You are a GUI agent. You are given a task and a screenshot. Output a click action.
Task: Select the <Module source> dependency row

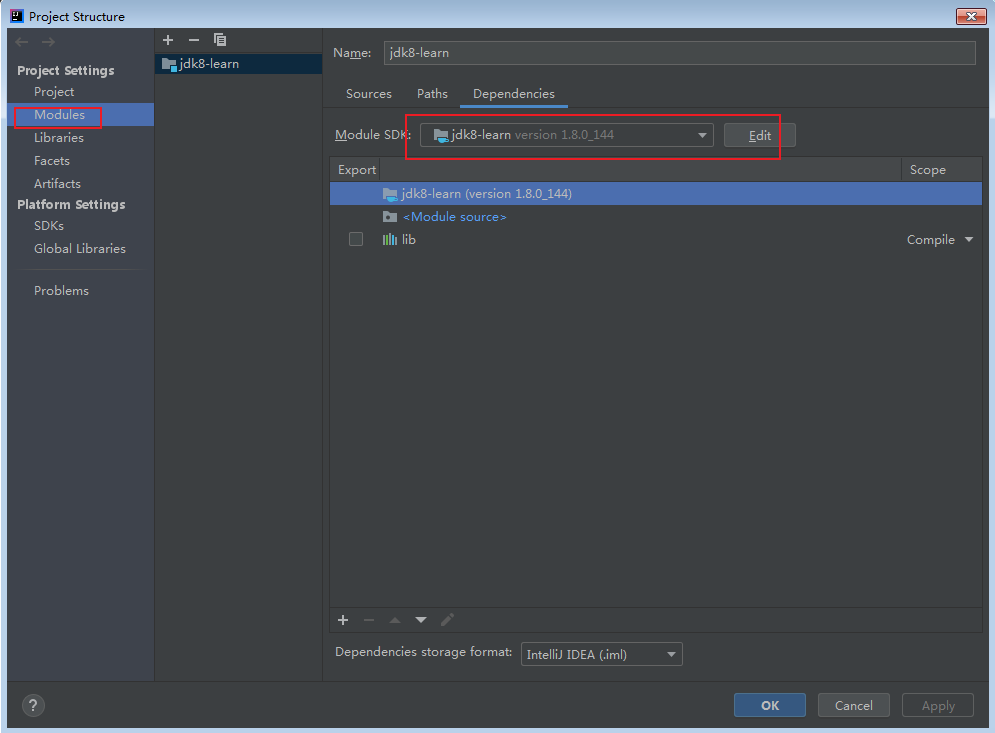pyautogui.click(x=656, y=216)
